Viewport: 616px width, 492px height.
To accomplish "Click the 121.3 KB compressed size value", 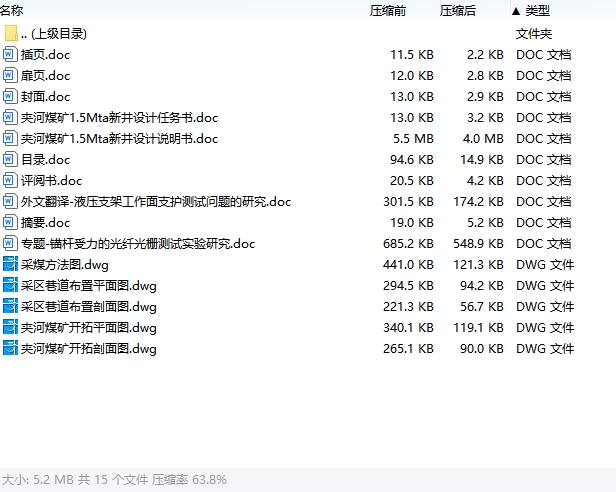I will 478,264.
